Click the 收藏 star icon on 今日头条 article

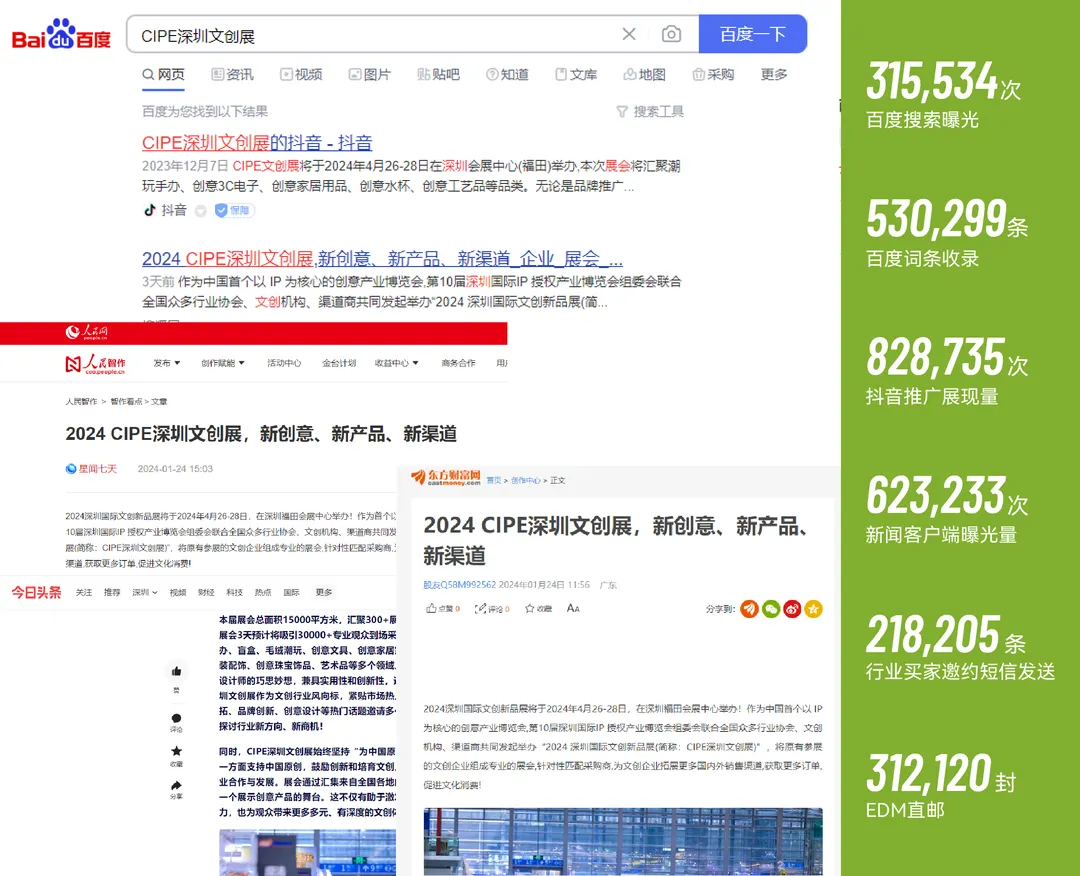[176, 751]
